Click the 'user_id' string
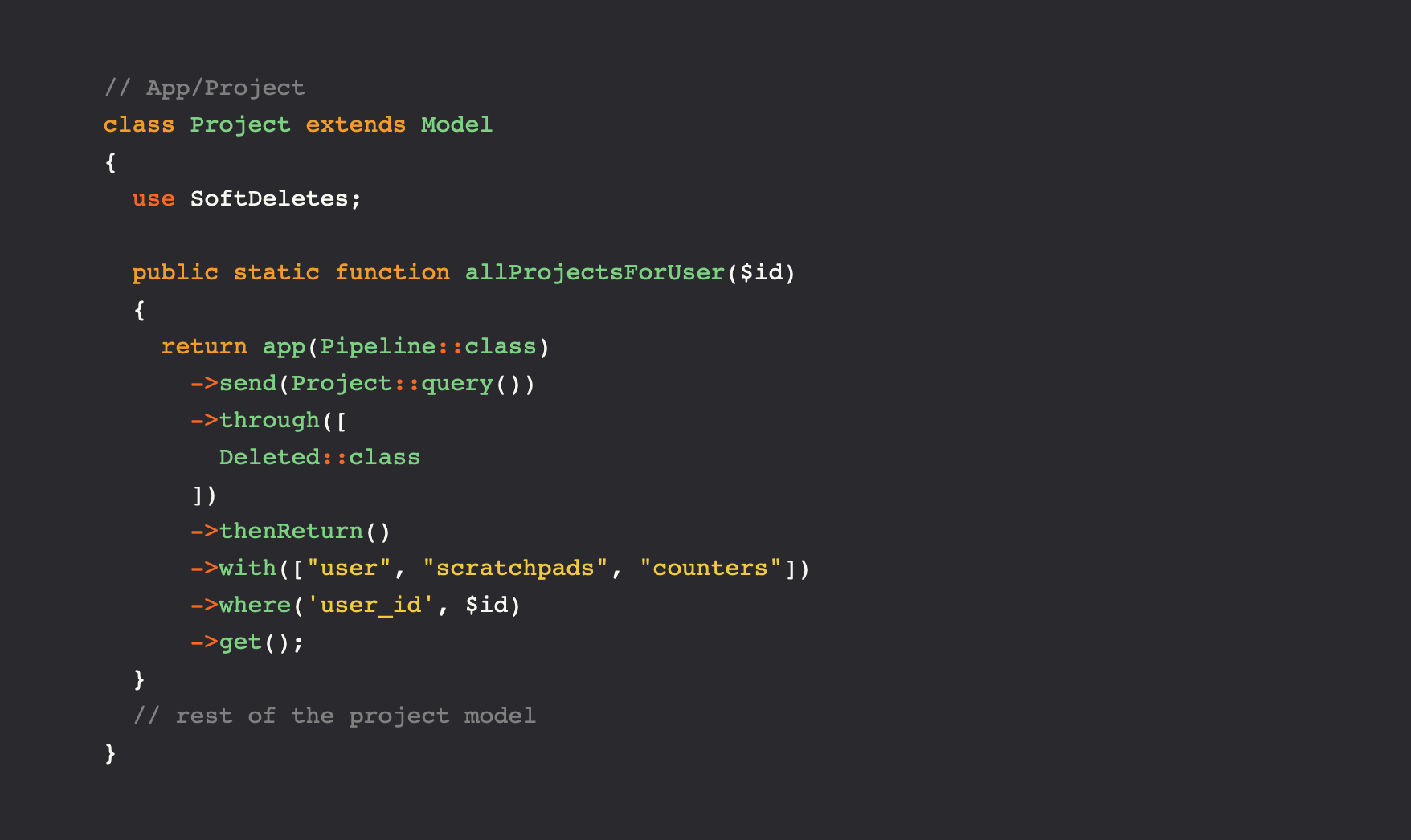The height and width of the screenshot is (840, 1411). 370,605
